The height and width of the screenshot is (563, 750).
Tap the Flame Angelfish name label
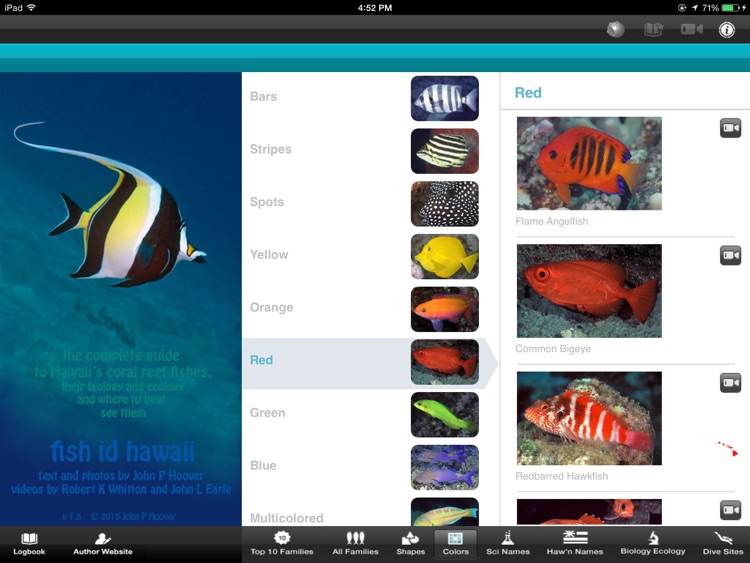click(552, 221)
